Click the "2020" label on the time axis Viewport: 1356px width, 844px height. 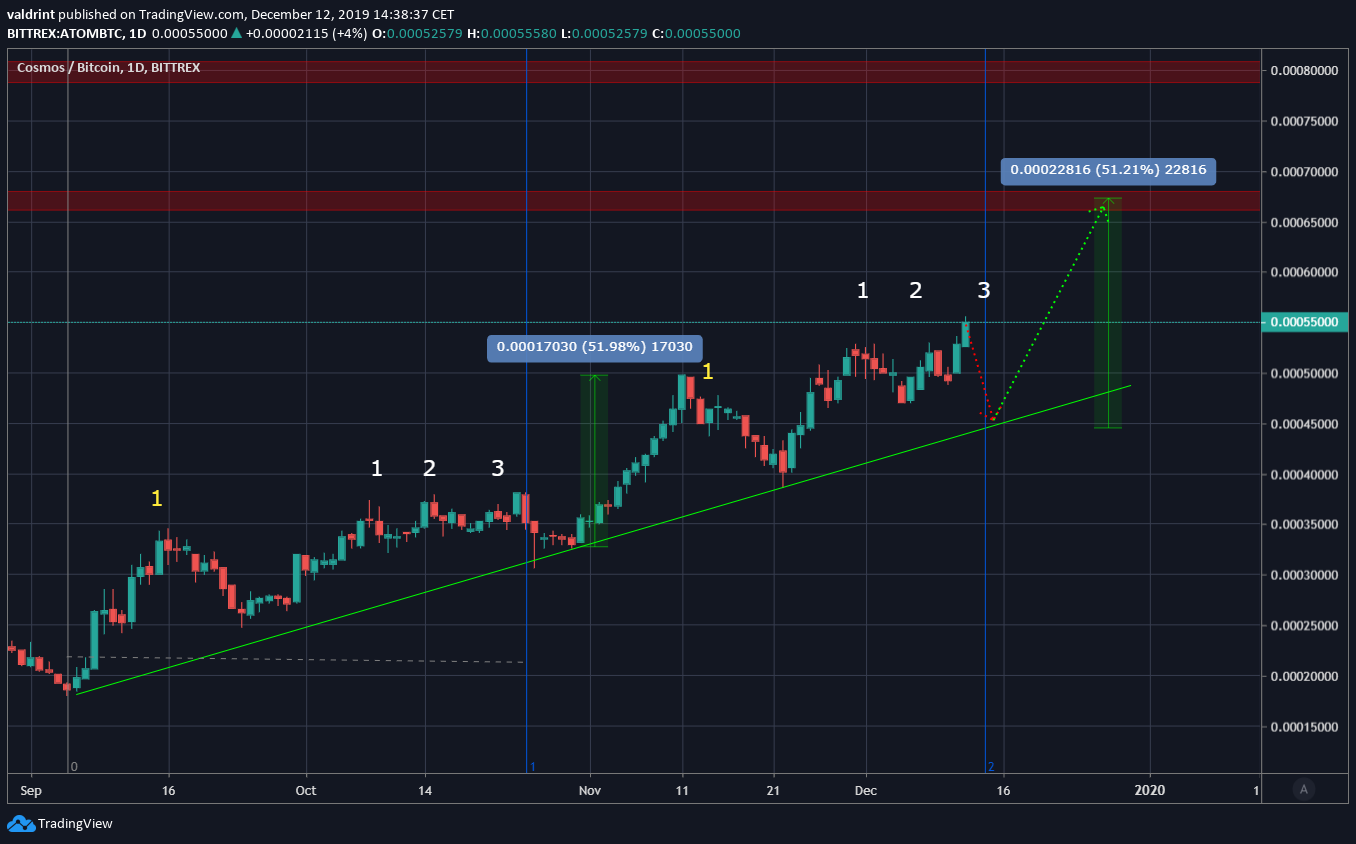point(1151,790)
